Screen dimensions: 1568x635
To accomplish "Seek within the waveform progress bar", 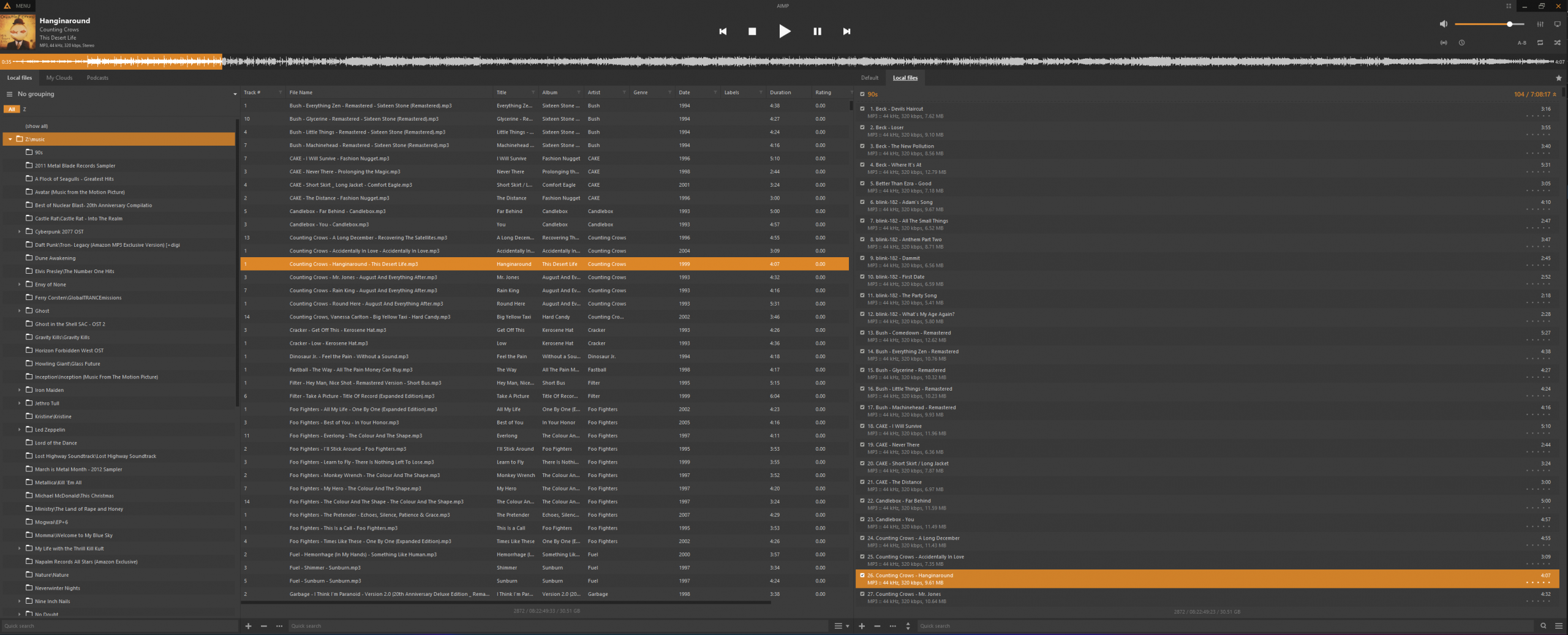I will [783, 61].
